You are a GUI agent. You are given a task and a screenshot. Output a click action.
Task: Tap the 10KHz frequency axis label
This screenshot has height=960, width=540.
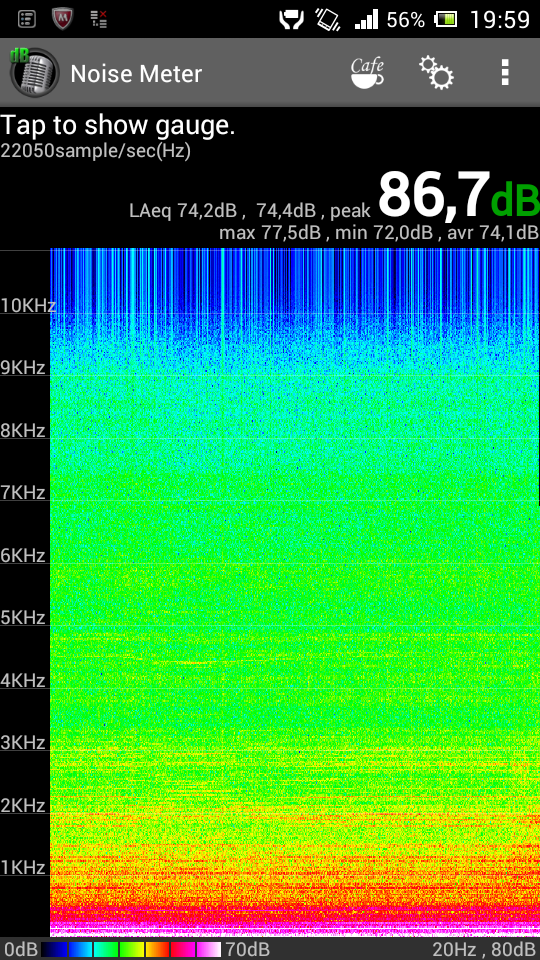point(28,305)
